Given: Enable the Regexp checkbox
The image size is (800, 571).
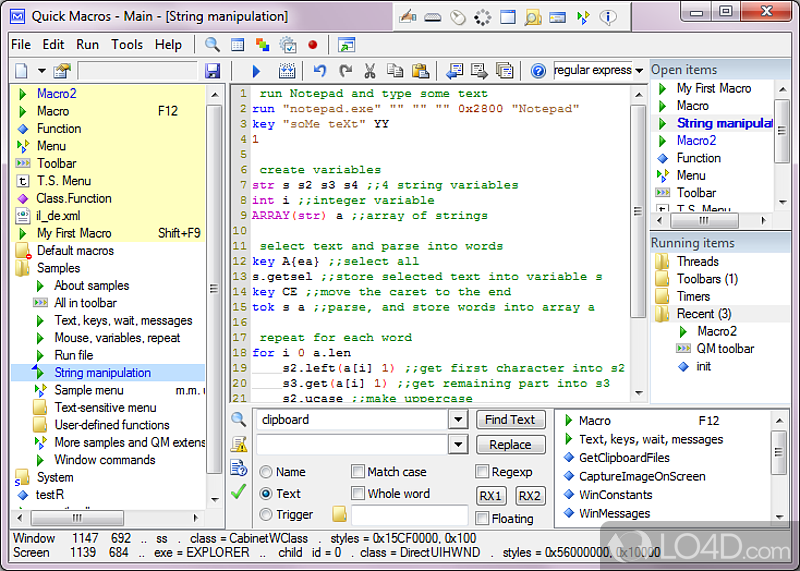Looking at the screenshot, I should [483, 472].
